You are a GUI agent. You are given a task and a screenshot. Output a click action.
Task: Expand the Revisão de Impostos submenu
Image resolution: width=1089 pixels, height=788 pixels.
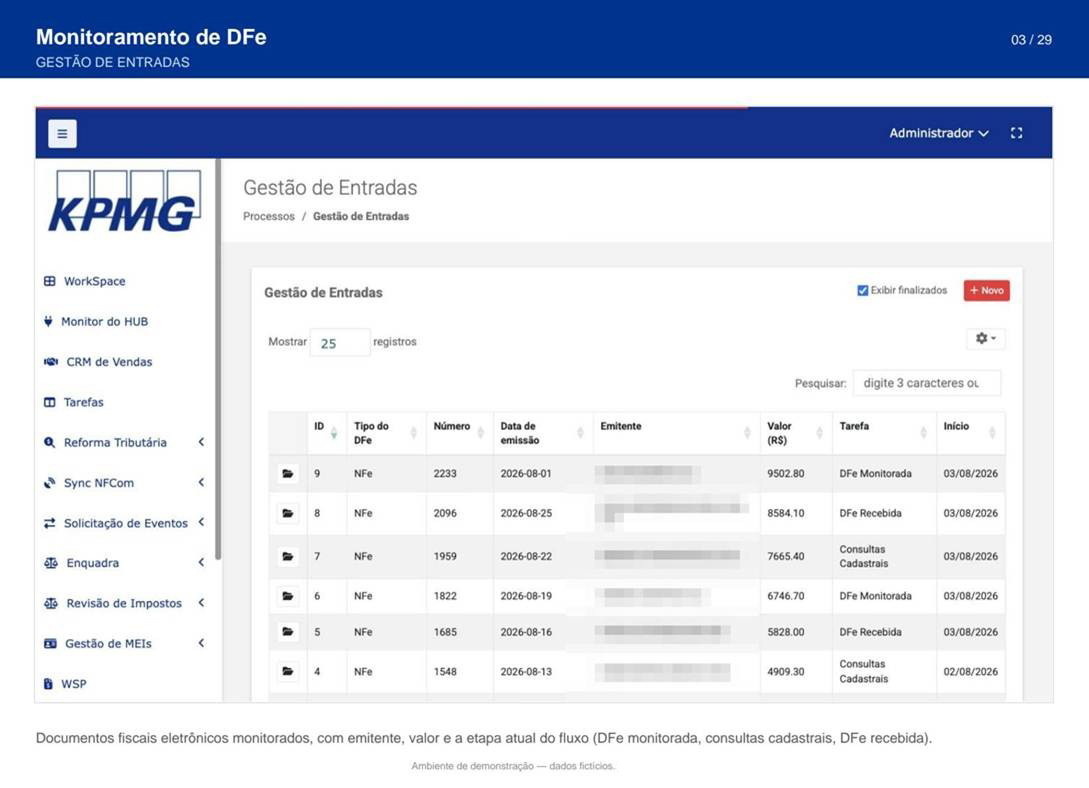pyautogui.click(x=125, y=603)
